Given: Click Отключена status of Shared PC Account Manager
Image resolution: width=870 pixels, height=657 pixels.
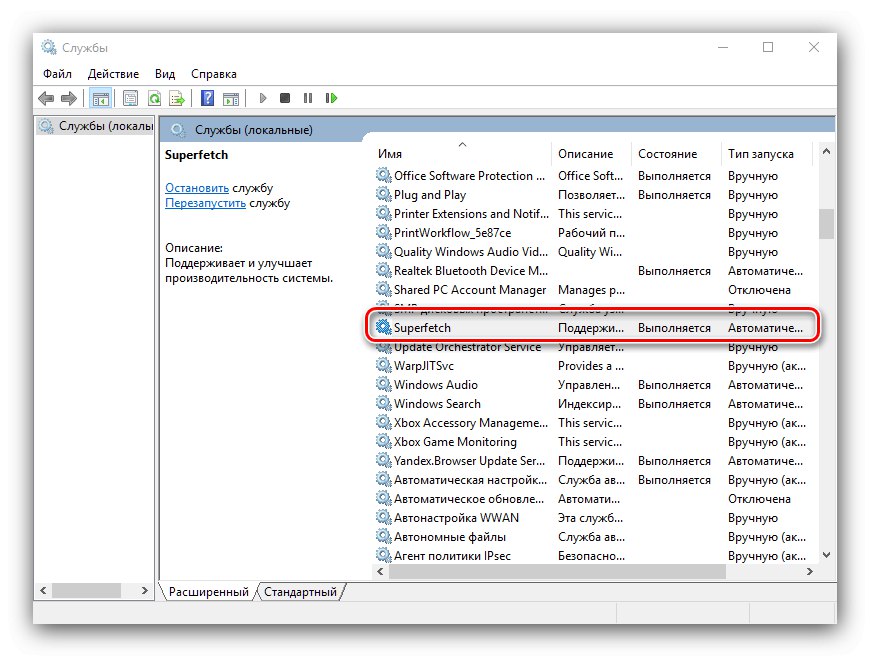Looking at the screenshot, I should tap(759, 290).
